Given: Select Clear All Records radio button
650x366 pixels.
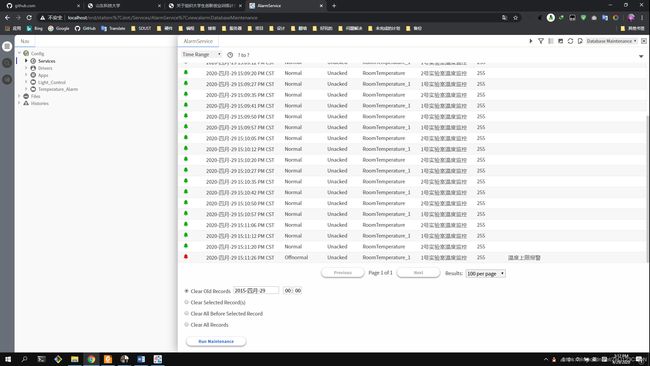Looking at the screenshot, I should [x=187, y=325].
